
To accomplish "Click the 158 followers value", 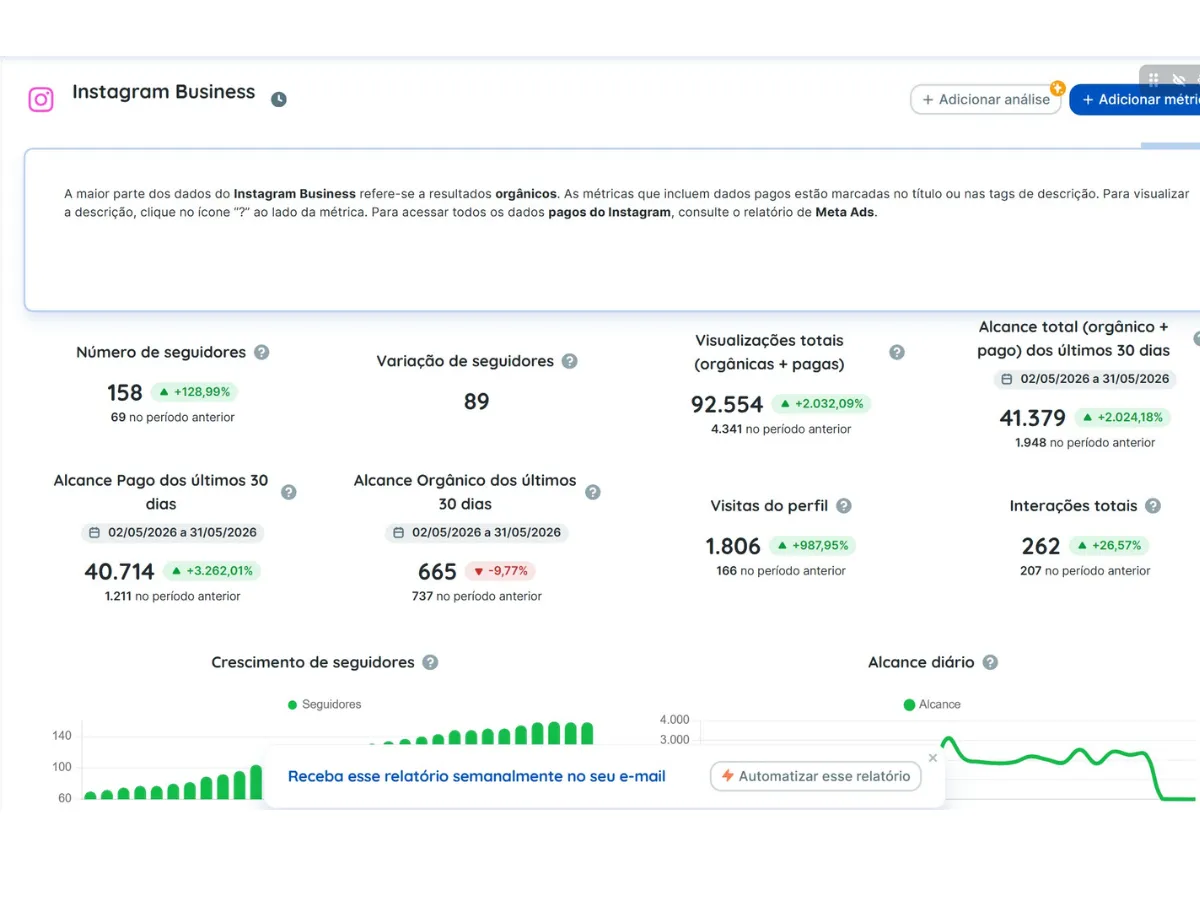I will click(125, 393).
